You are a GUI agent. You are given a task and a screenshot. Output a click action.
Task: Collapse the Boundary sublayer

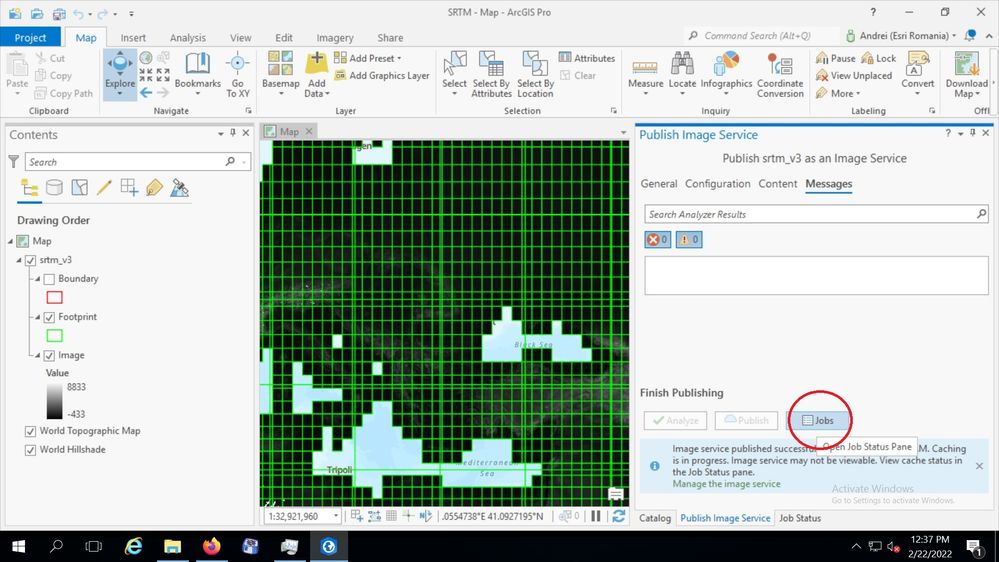coord(38,279)
